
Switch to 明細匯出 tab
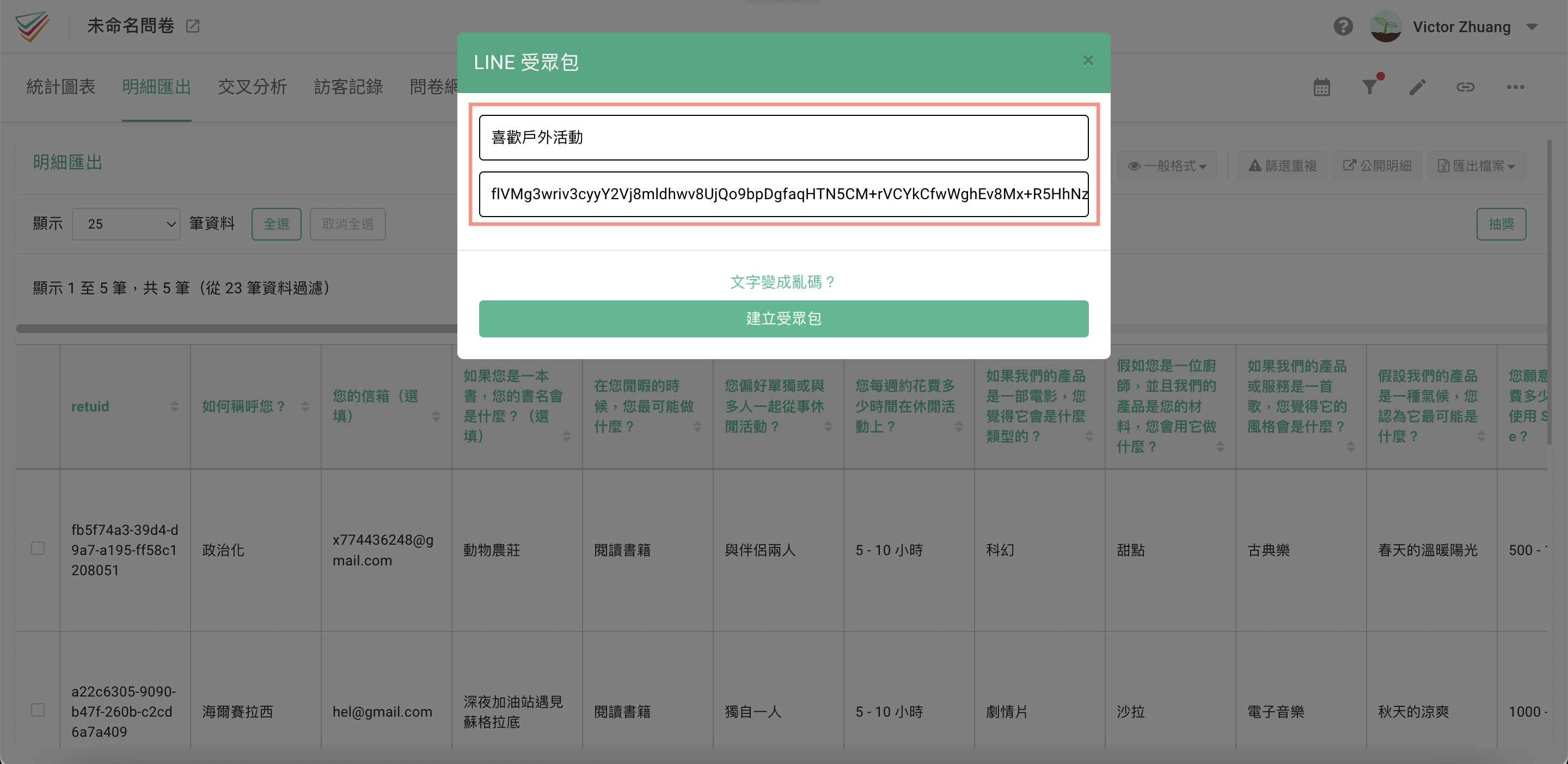(x=156, y=87)
